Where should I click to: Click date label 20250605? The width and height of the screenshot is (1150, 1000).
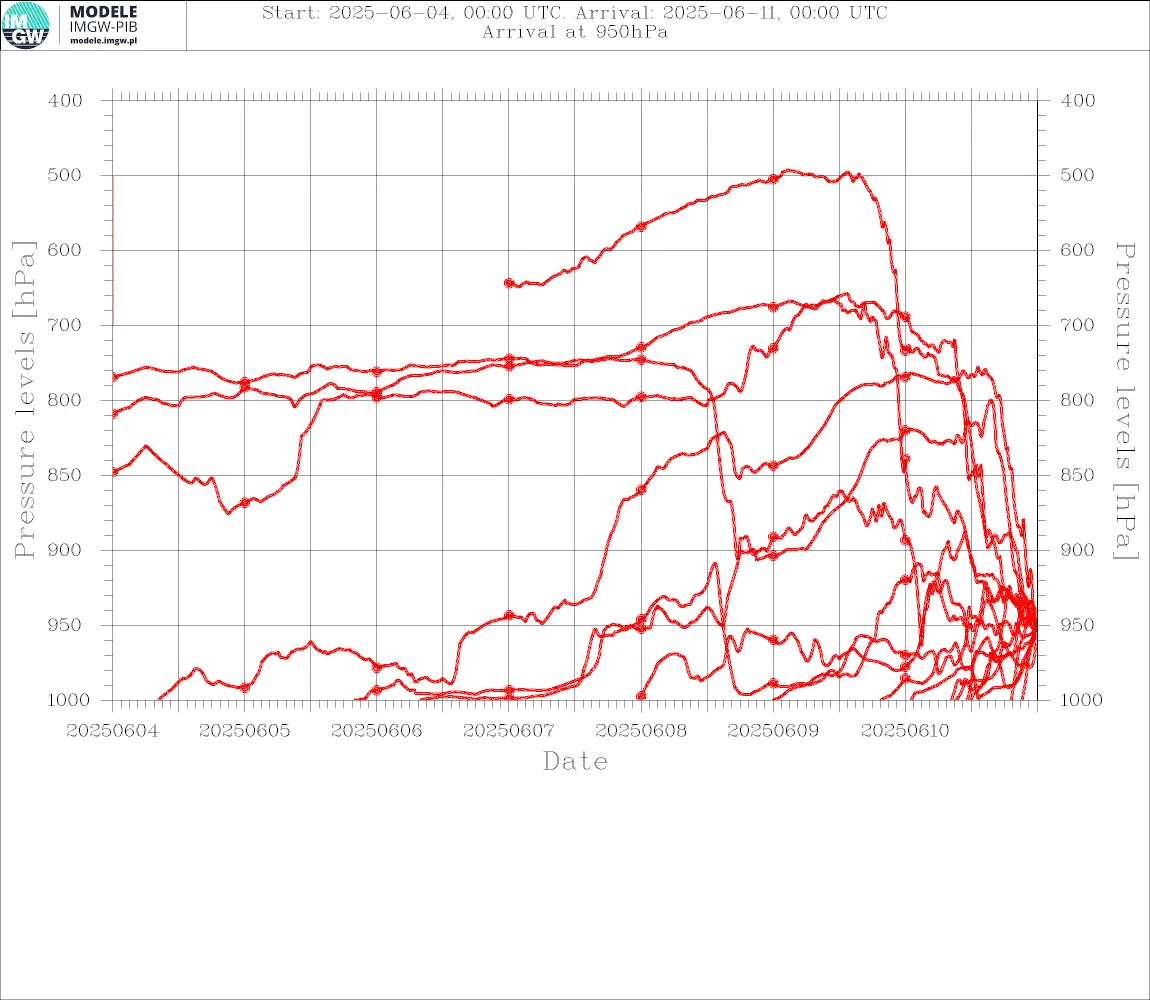click(244, 731)
